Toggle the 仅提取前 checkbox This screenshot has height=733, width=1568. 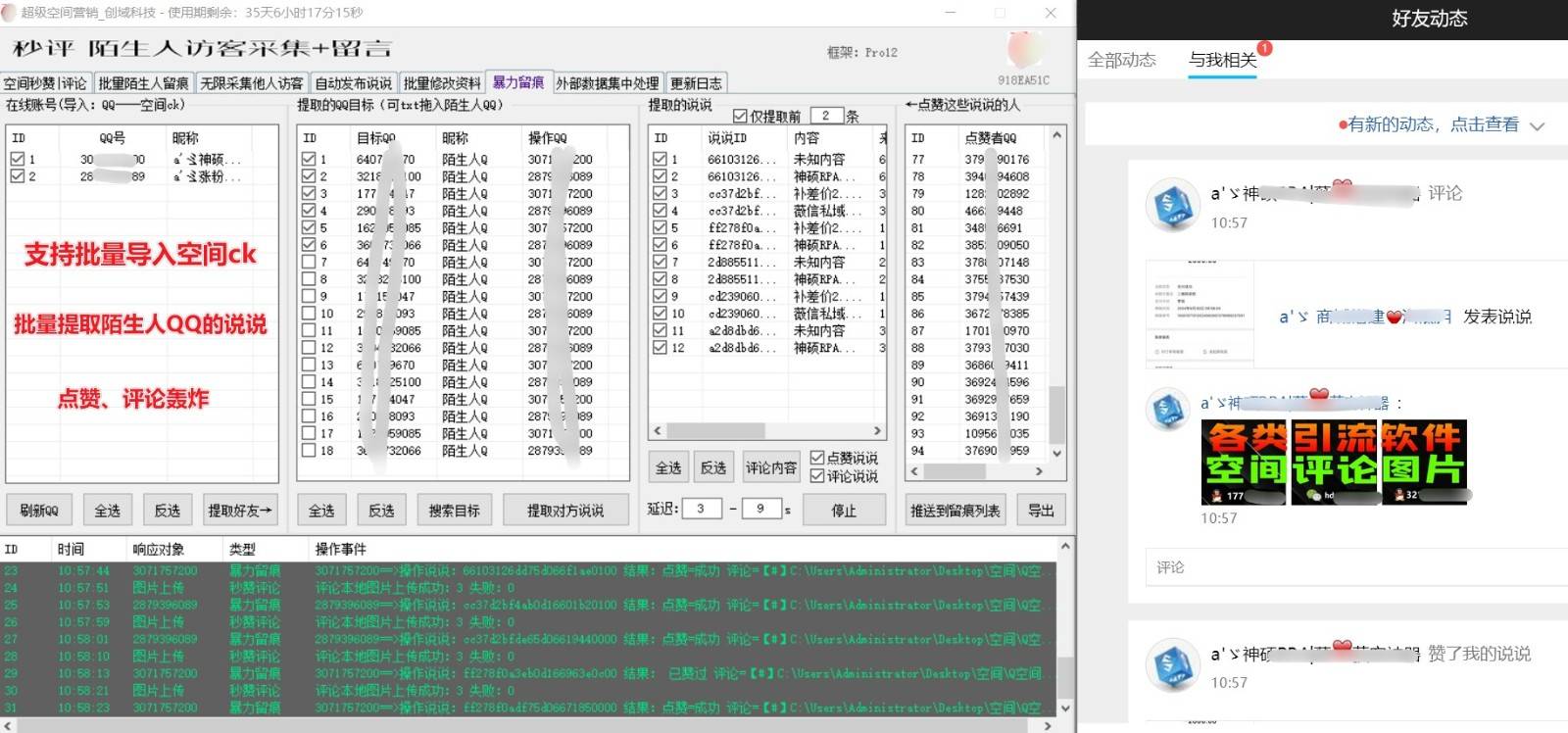[740, 116]
